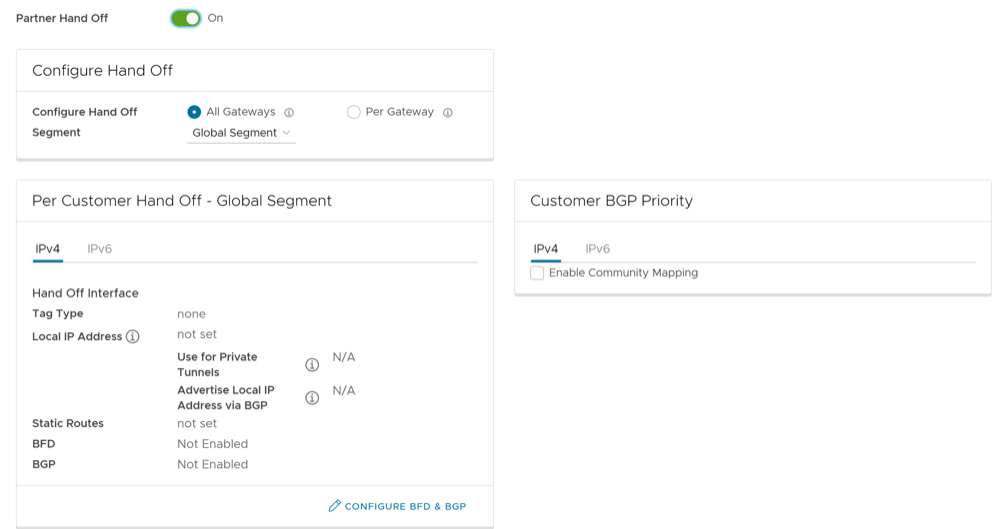Screen dimensions: 999x529
Task: Click the chevron arrow beside Global Segment
Action: [x=287, y=133]
